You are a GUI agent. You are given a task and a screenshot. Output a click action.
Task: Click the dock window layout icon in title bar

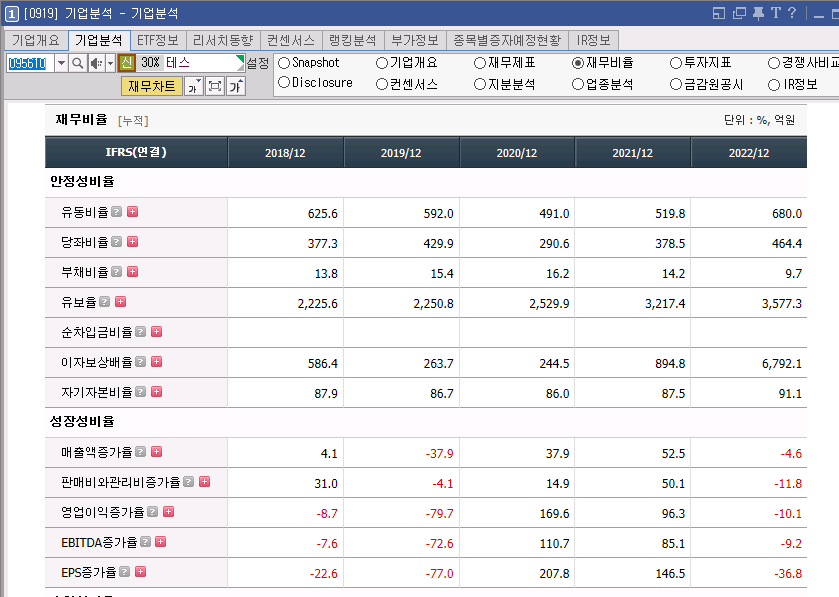719,13
